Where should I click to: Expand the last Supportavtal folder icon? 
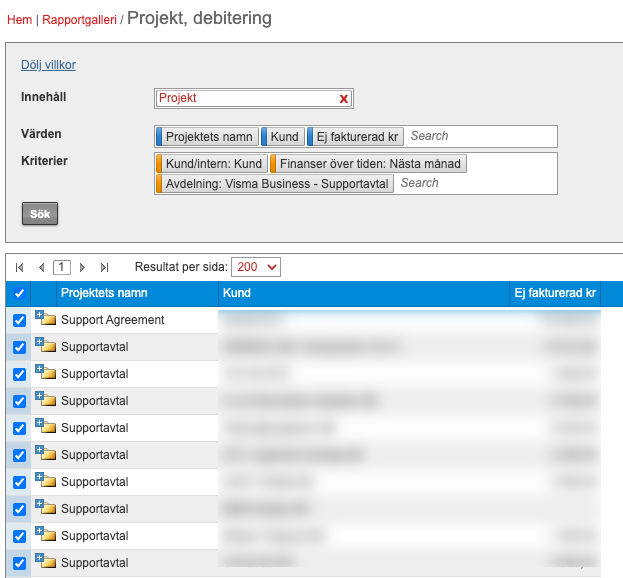pos(45,561)
